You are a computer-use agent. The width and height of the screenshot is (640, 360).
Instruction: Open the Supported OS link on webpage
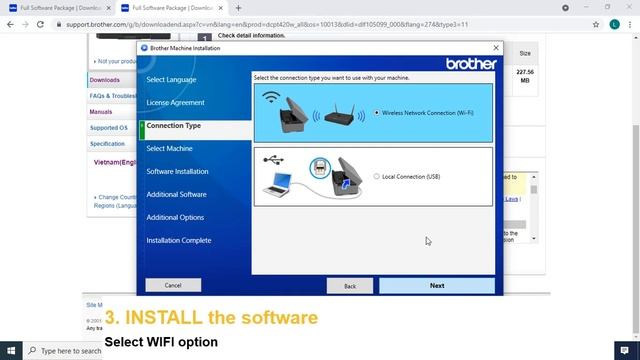109,128
